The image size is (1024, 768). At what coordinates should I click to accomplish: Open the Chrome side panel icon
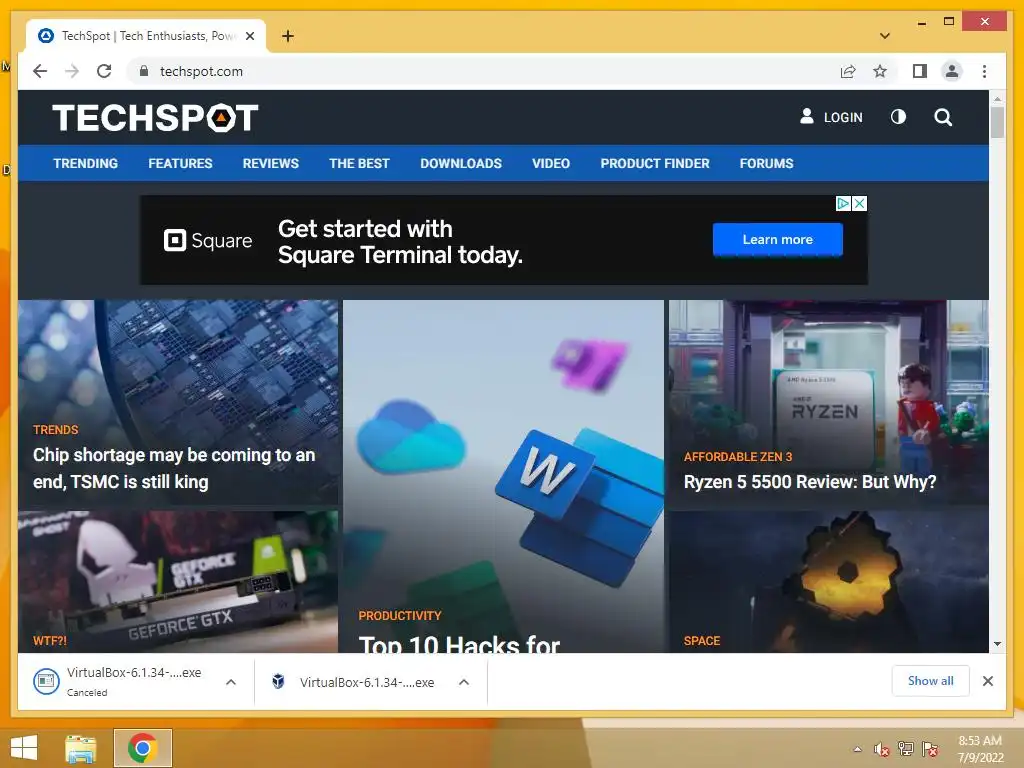(920, 71)
